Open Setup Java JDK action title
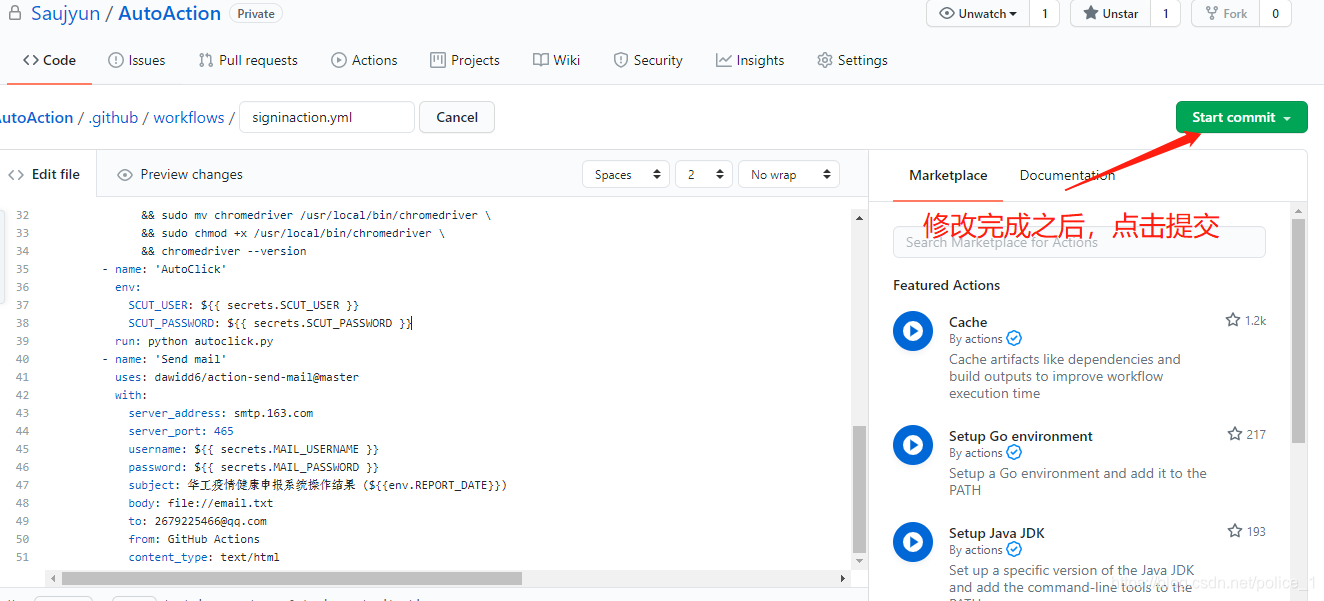The width and height of the screenshot is (1324, 601). click(997, 533)
